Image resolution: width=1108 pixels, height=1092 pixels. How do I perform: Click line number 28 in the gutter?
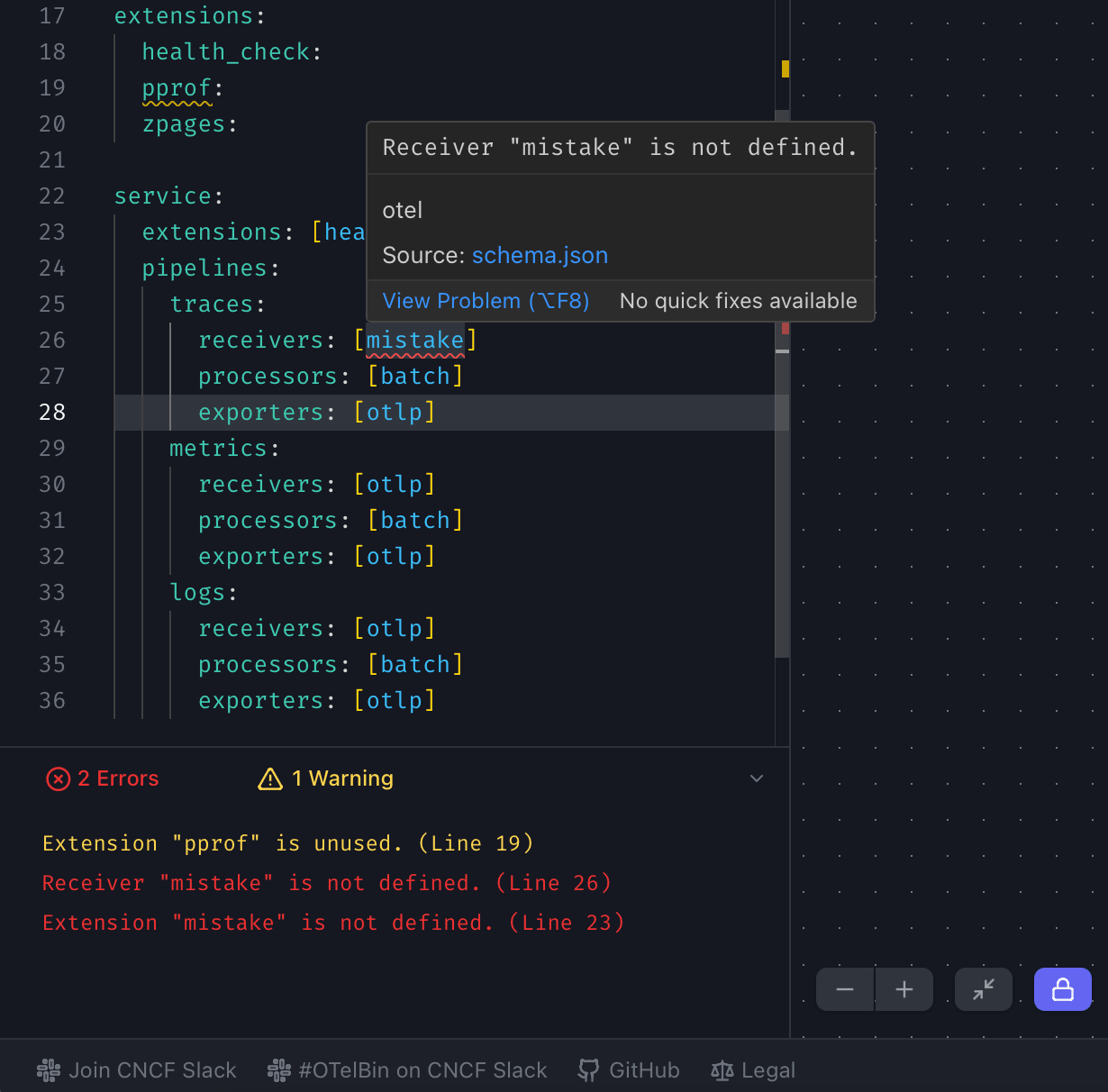[52, 413]
